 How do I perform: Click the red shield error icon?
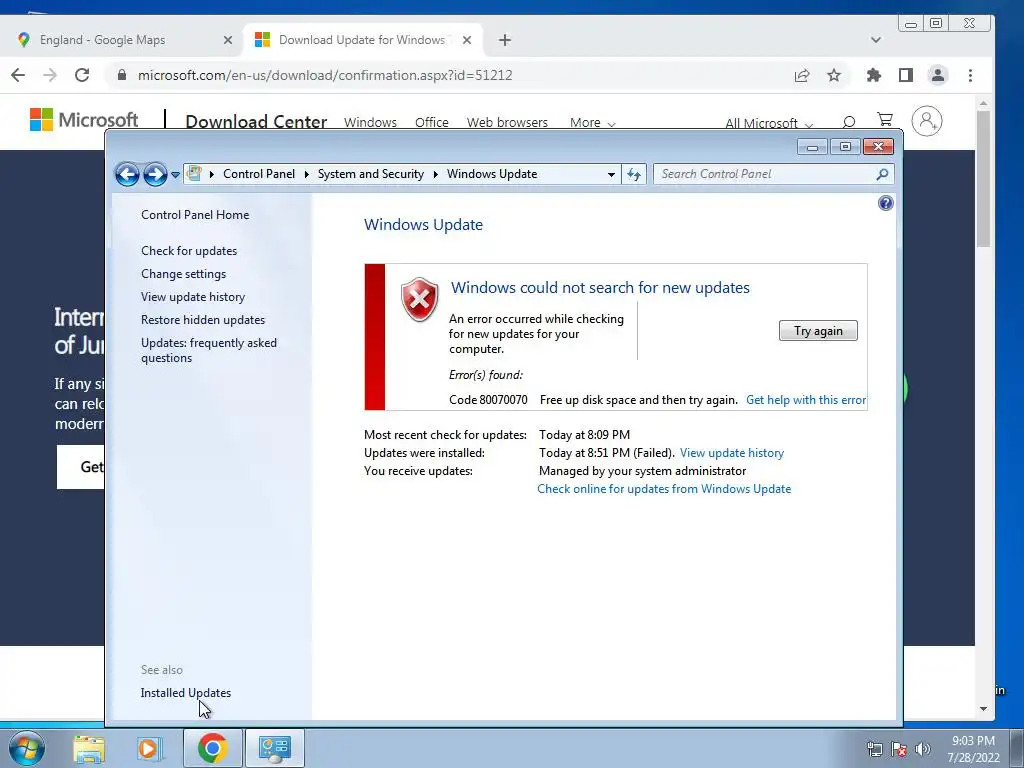419,299
